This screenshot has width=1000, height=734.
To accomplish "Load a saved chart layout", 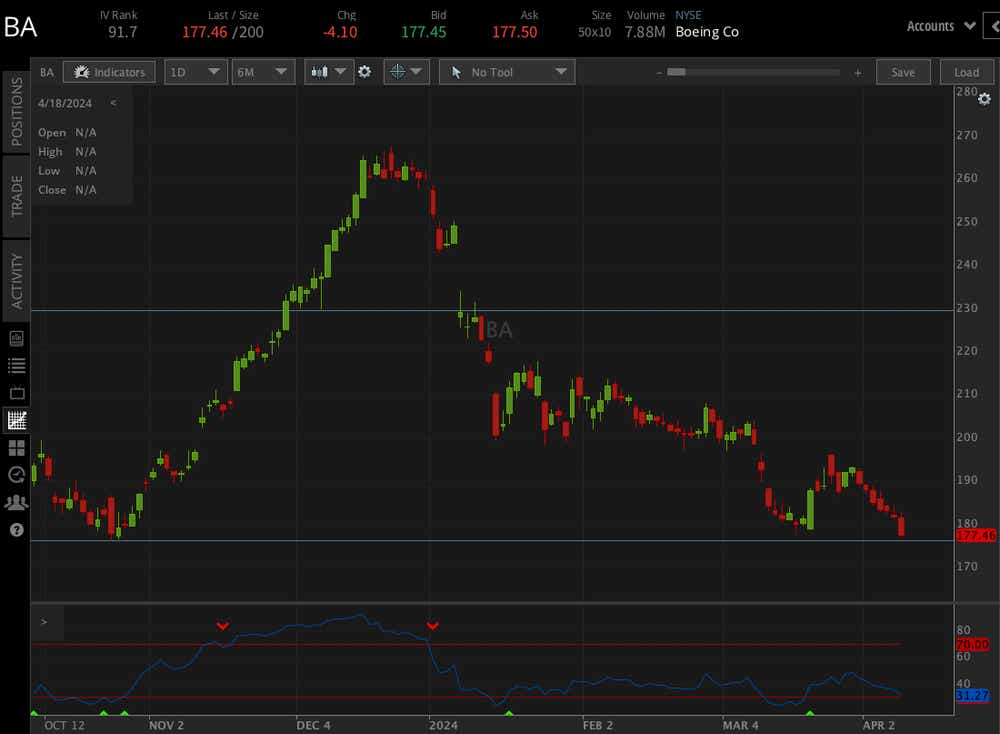I will click(967, 72).
